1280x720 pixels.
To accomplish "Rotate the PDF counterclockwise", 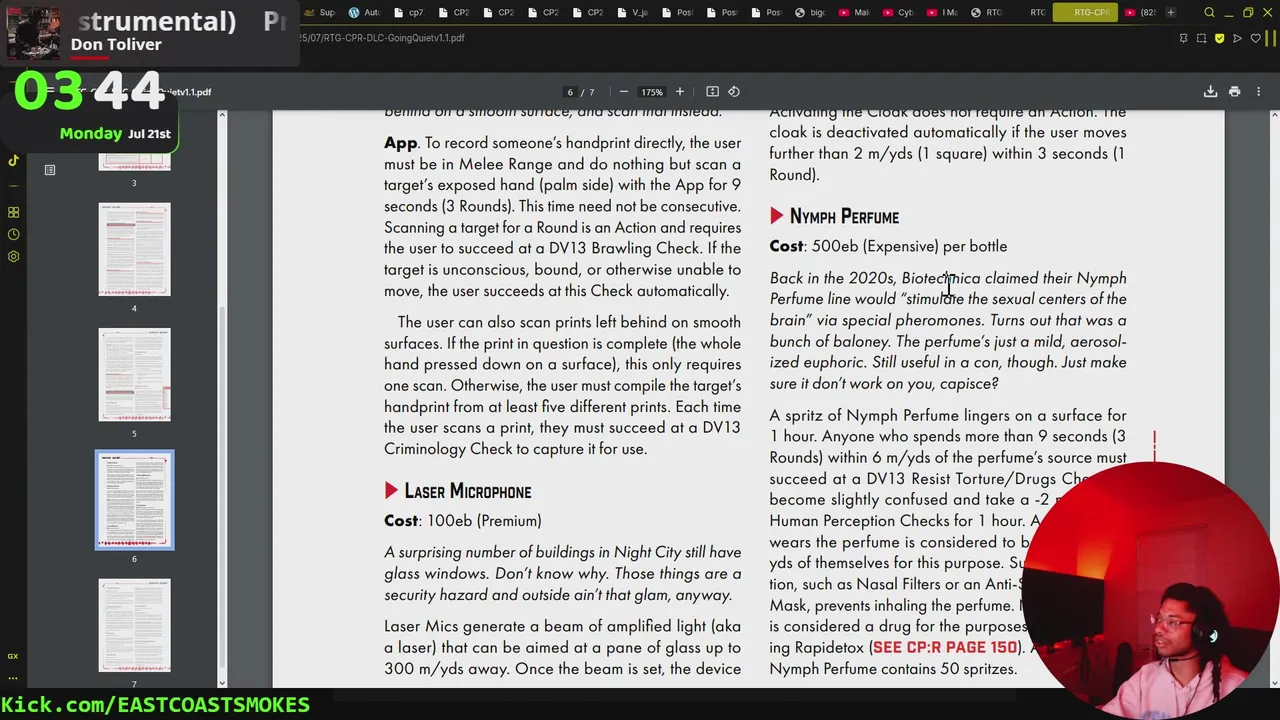I will coord(734,91).
